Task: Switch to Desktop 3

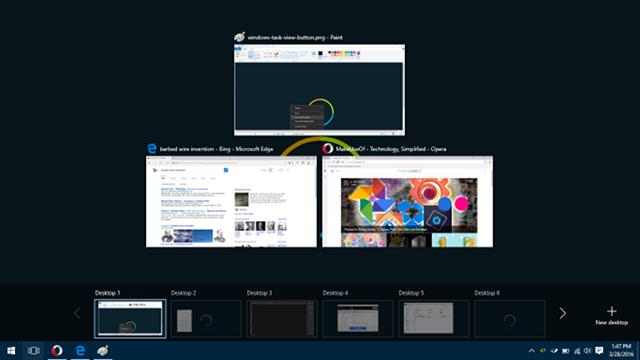Action: pos(282,319)
